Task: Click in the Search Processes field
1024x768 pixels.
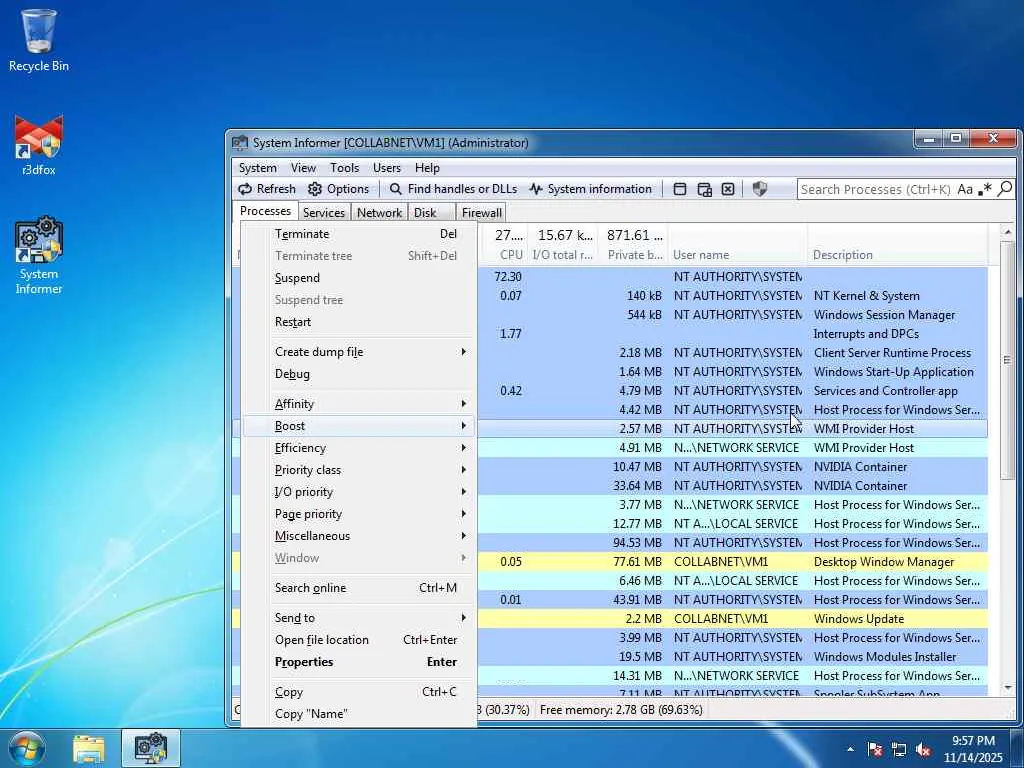Action: click(875, 189)
